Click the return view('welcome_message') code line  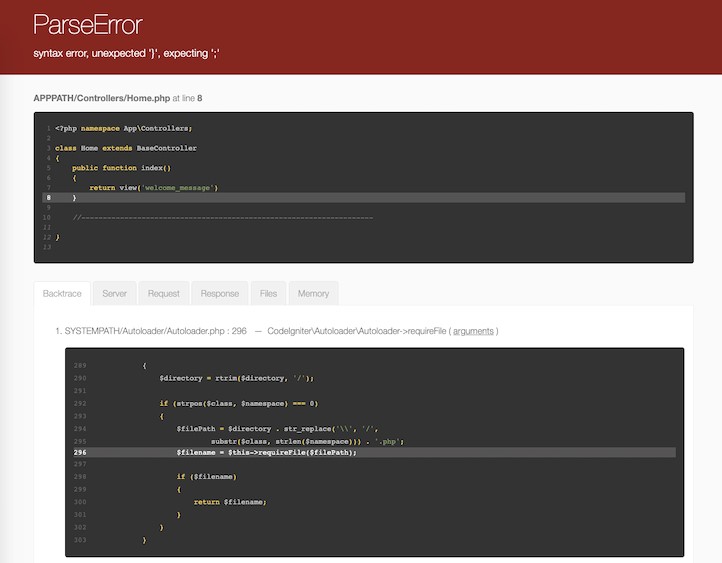pos(153,187)
